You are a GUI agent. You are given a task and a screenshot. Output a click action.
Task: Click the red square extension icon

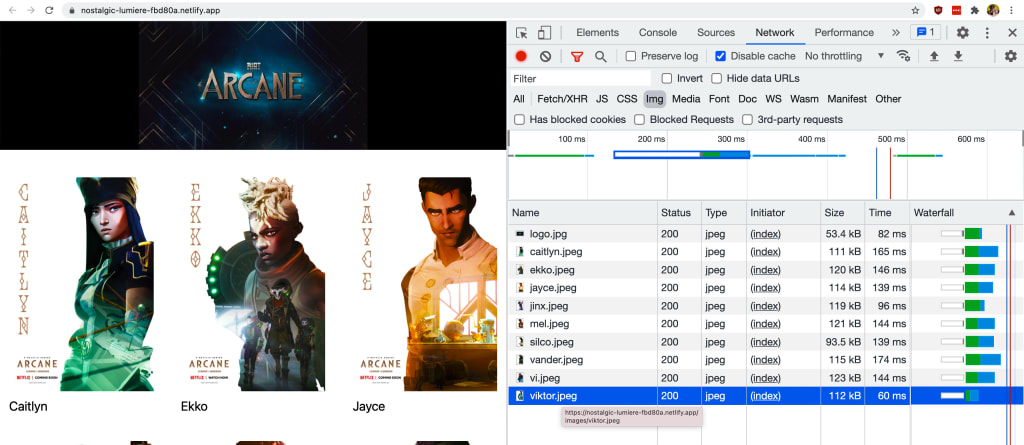pyautogui.click(x=956, y=10)
